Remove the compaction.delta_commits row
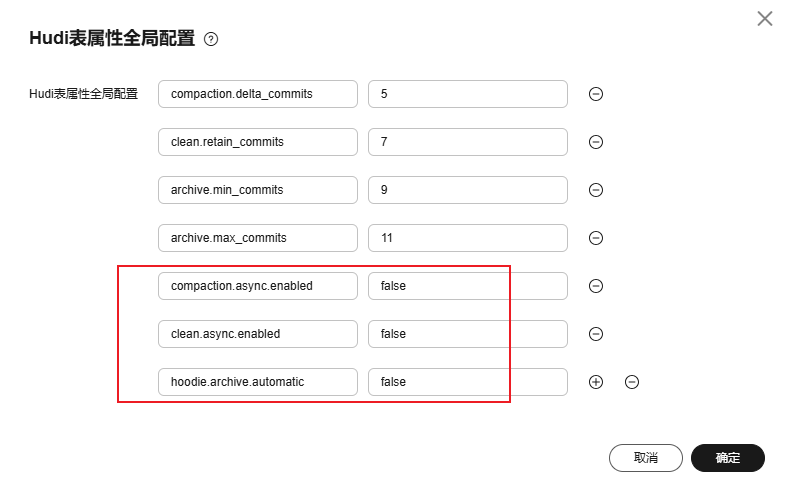 (596, 94)
